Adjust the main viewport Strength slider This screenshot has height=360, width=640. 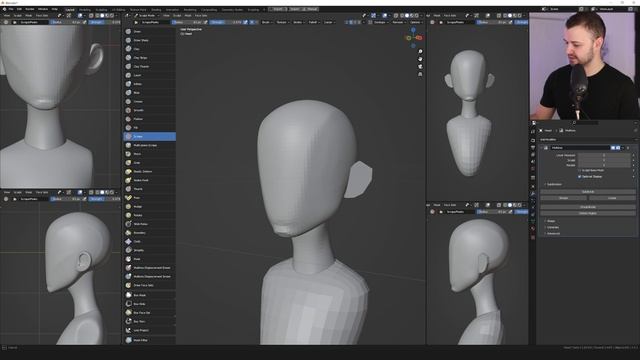226,22
